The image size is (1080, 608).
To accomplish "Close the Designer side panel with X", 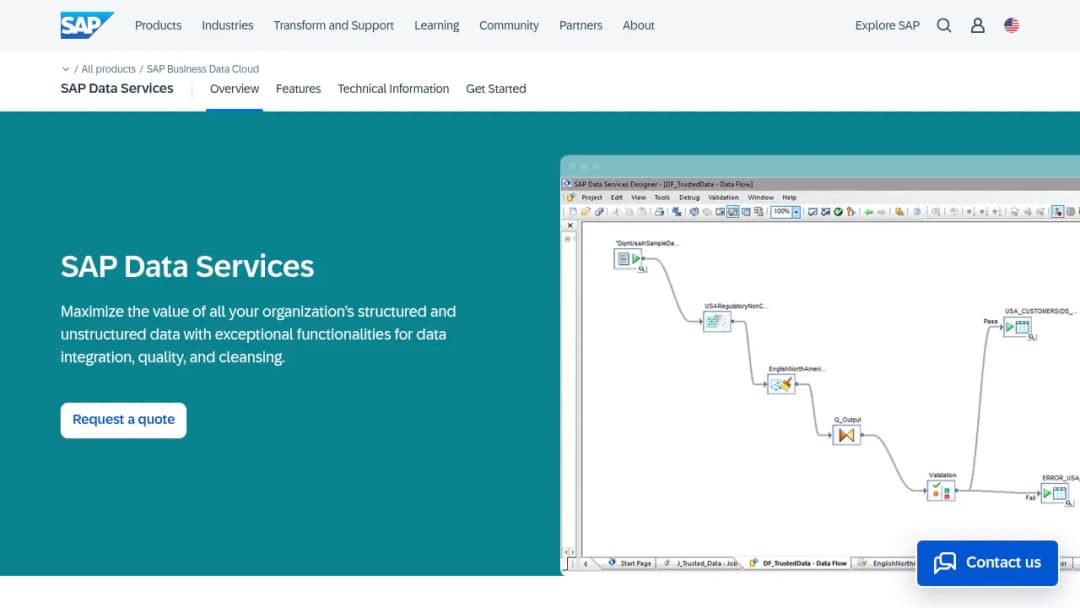I will click(x=570, y=226).
